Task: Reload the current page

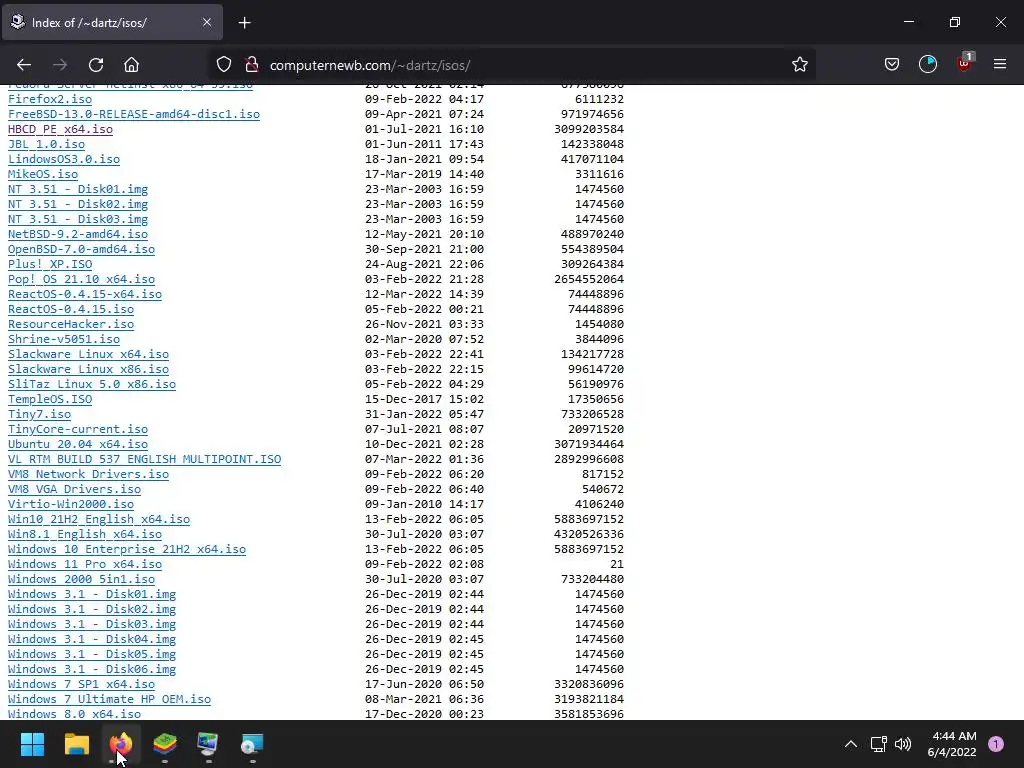Action: [96, 65]
